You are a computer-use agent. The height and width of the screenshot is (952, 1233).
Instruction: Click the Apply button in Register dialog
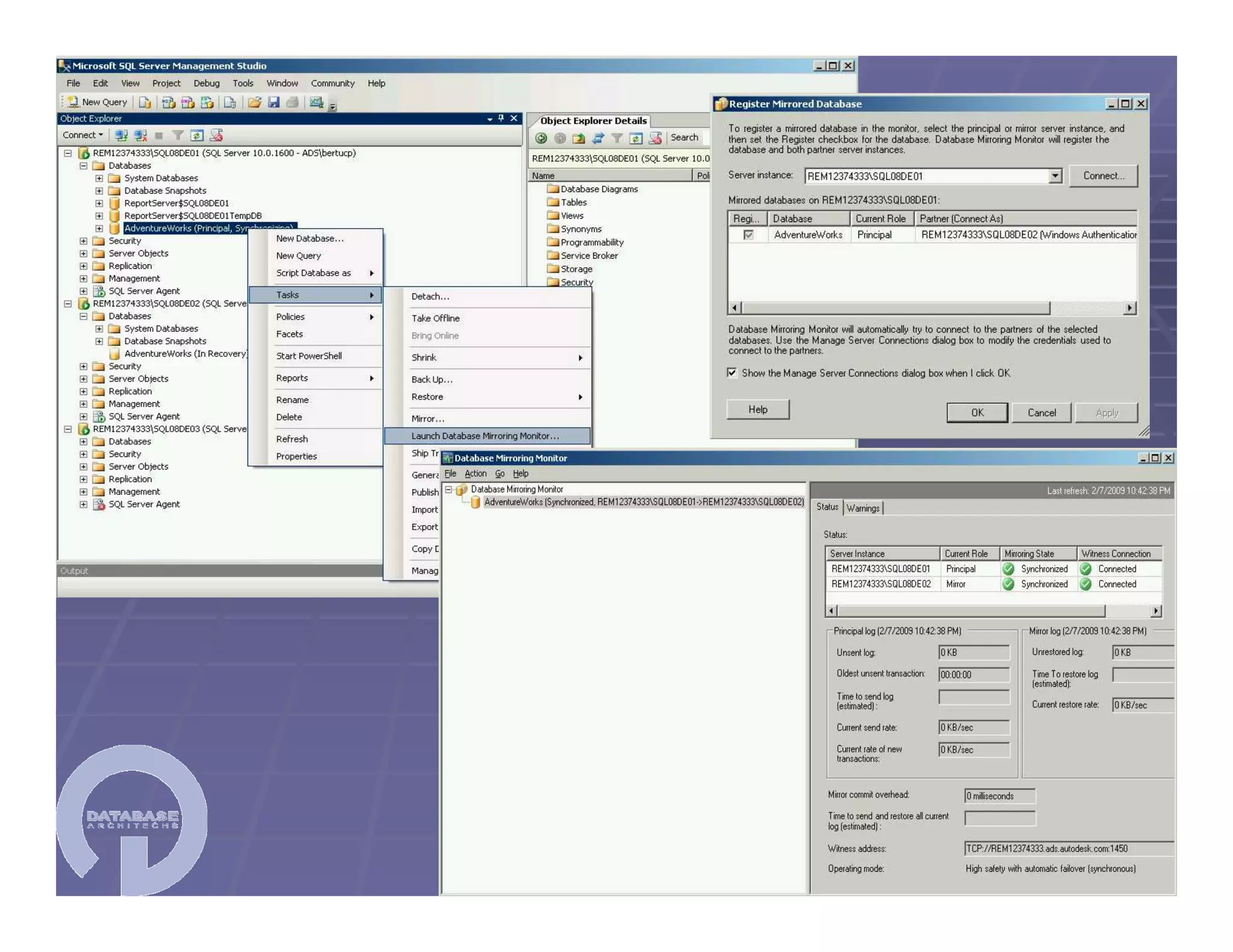[x=1106, y=412]
